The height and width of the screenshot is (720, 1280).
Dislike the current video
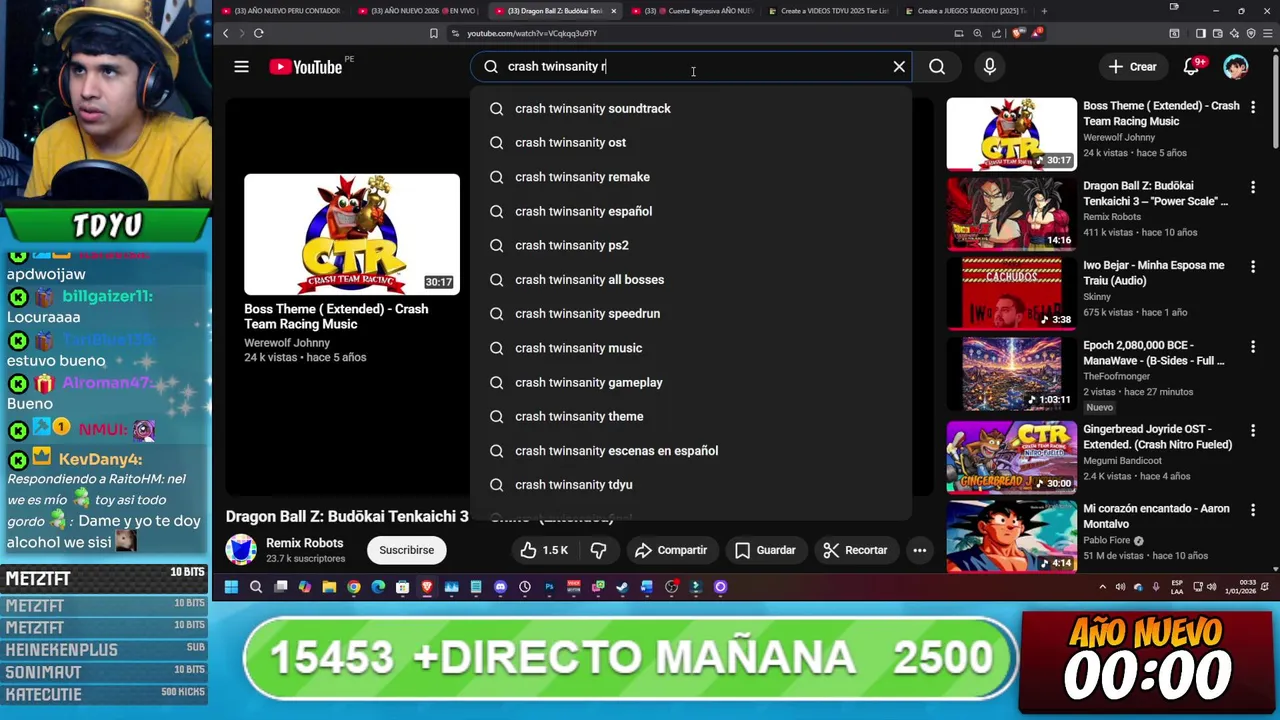[599, 550]
